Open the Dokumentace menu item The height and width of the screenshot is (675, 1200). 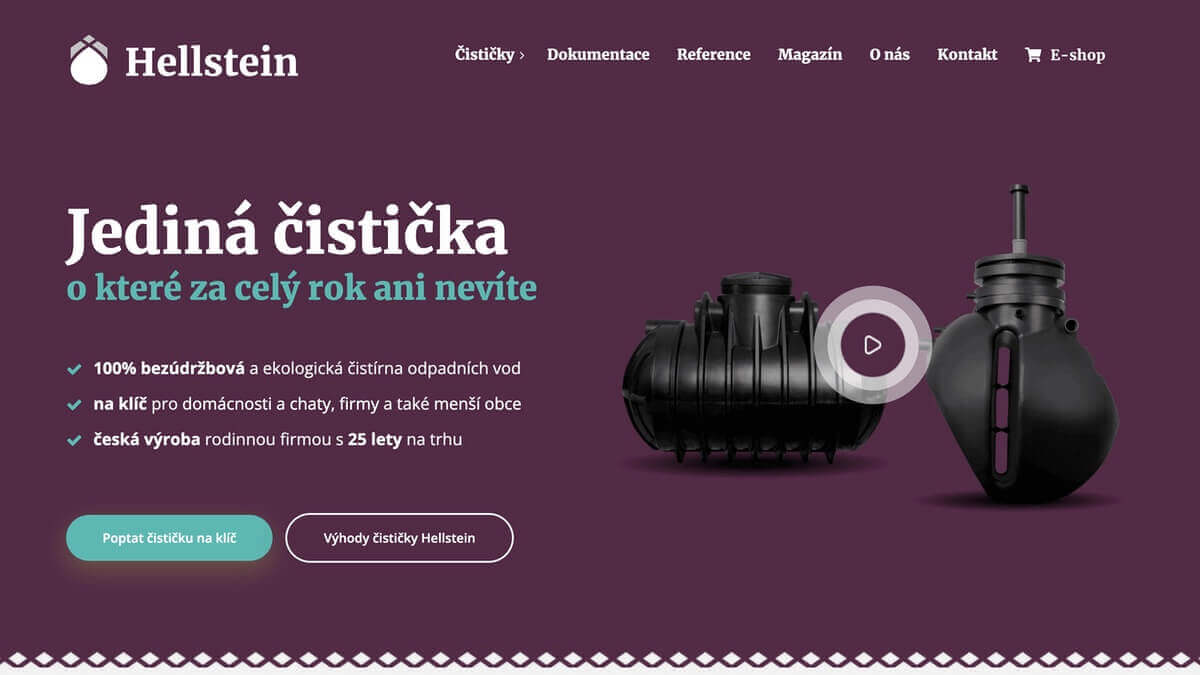(598, 55)
